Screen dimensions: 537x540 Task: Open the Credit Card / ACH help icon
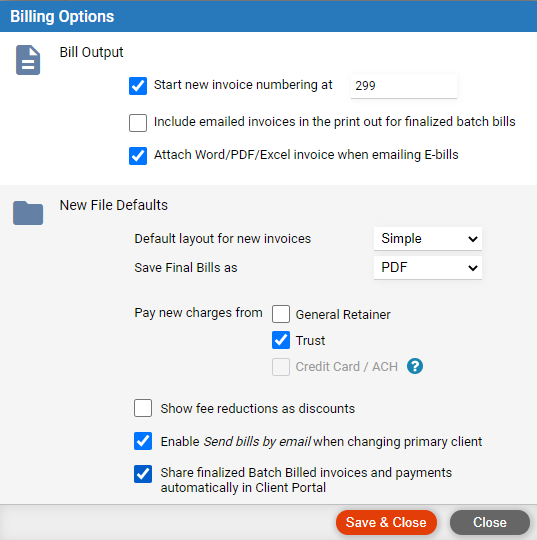tap(415, 366)
